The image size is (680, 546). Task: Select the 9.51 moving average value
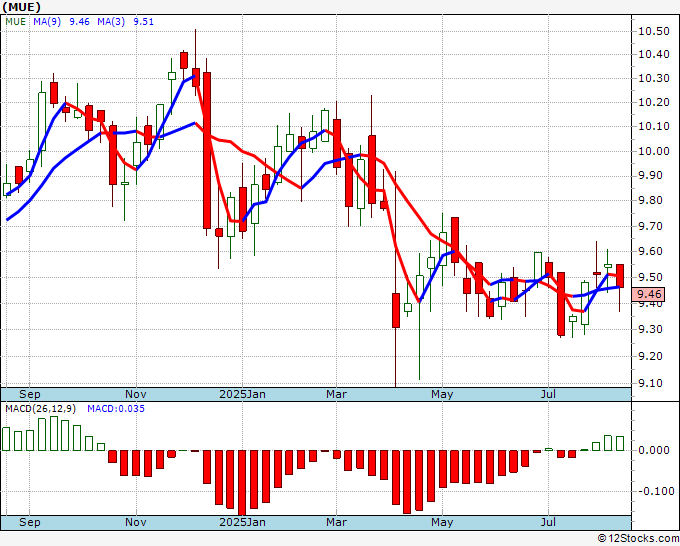pyautogui.click(x=144, y=22)
